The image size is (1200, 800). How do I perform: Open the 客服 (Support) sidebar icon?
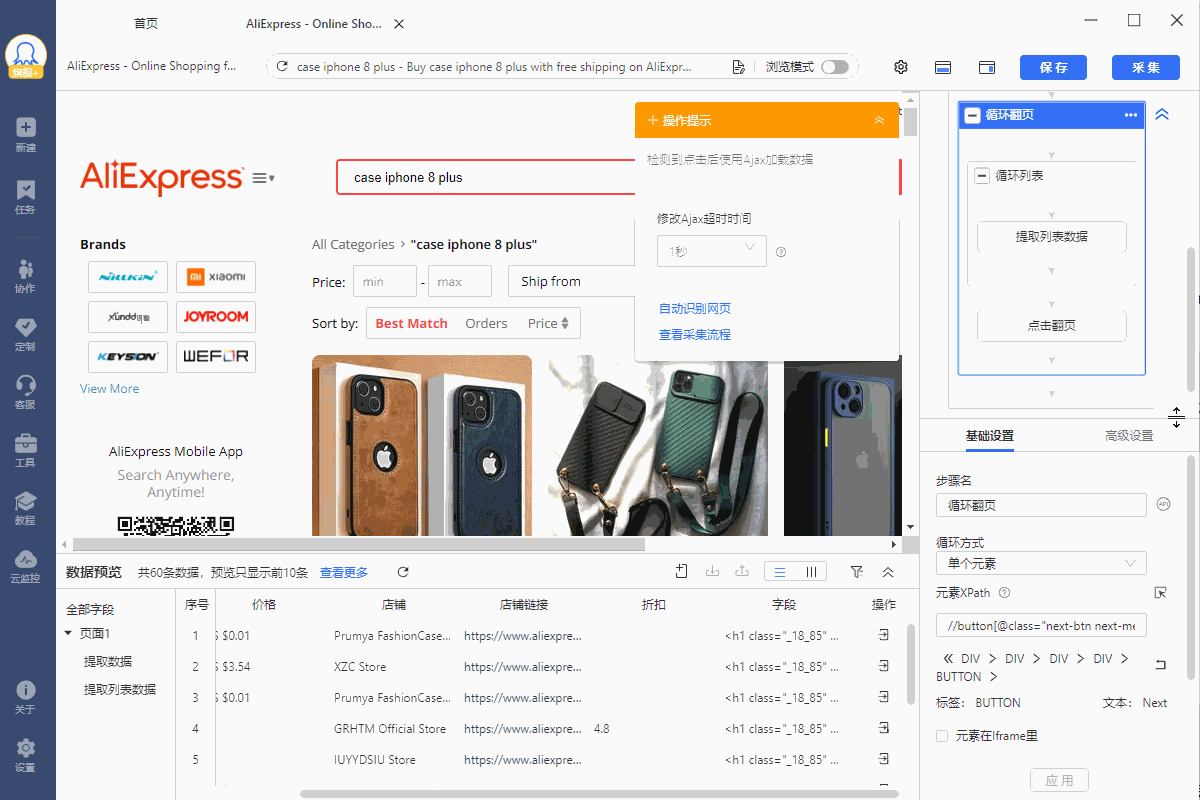(26, 392)
